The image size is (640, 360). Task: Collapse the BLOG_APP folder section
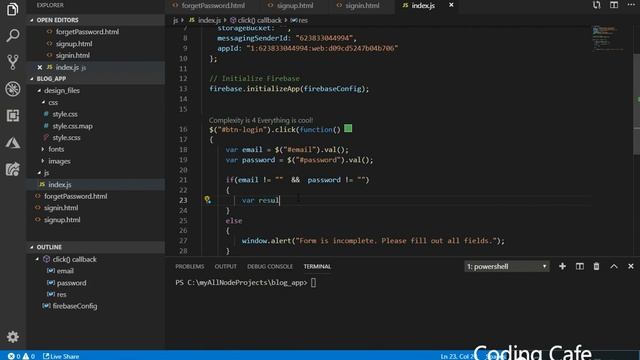(x=96, y=78)
